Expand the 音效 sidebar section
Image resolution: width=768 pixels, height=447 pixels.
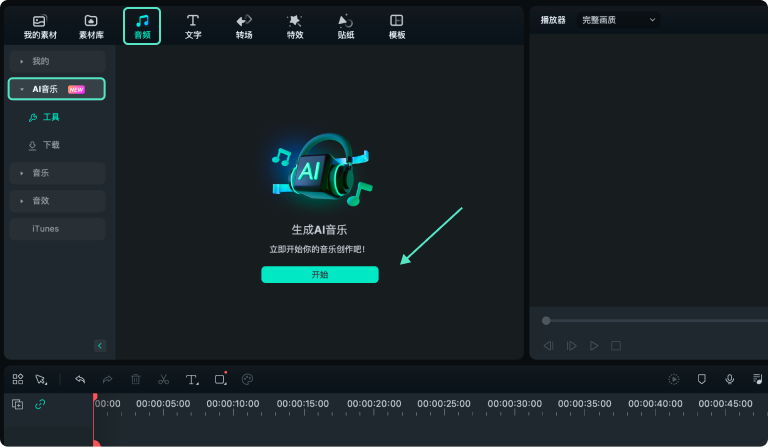click(57, 201)
